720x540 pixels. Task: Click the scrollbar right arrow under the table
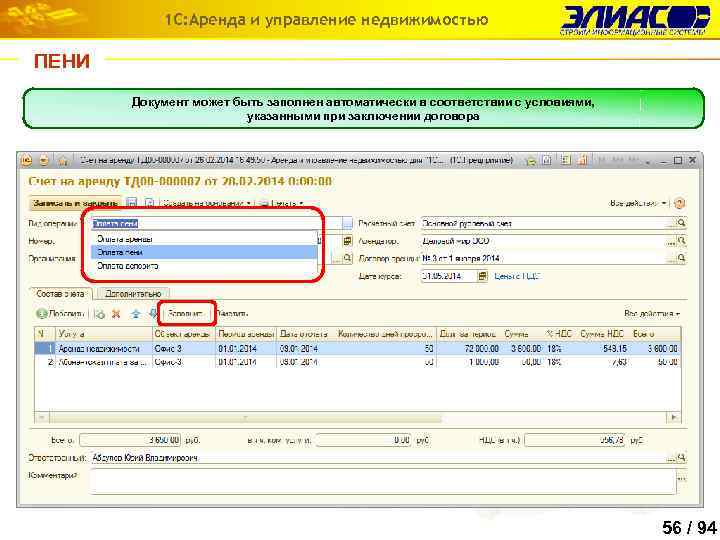point(674,417)
